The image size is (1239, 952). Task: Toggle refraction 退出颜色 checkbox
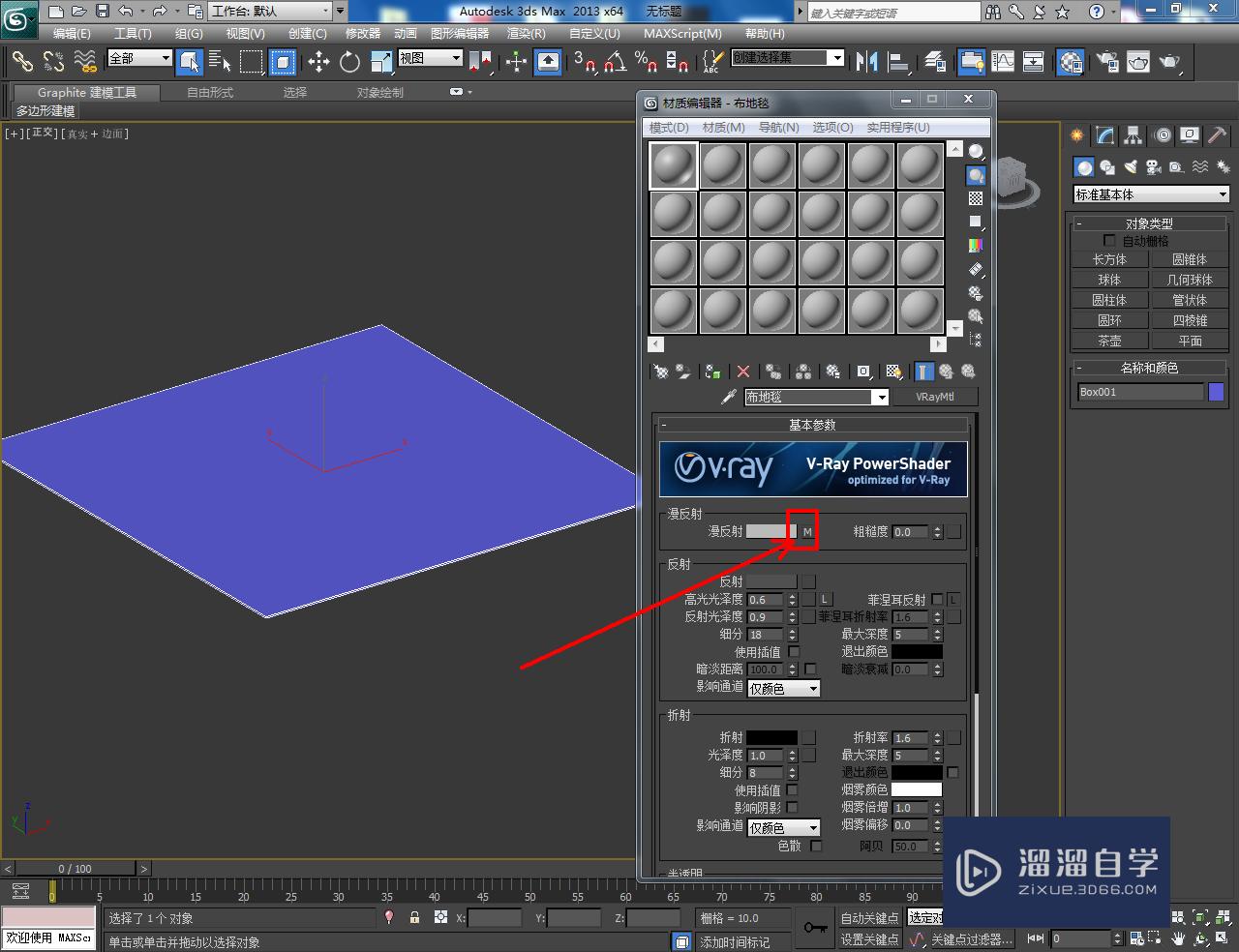(952, 772)
